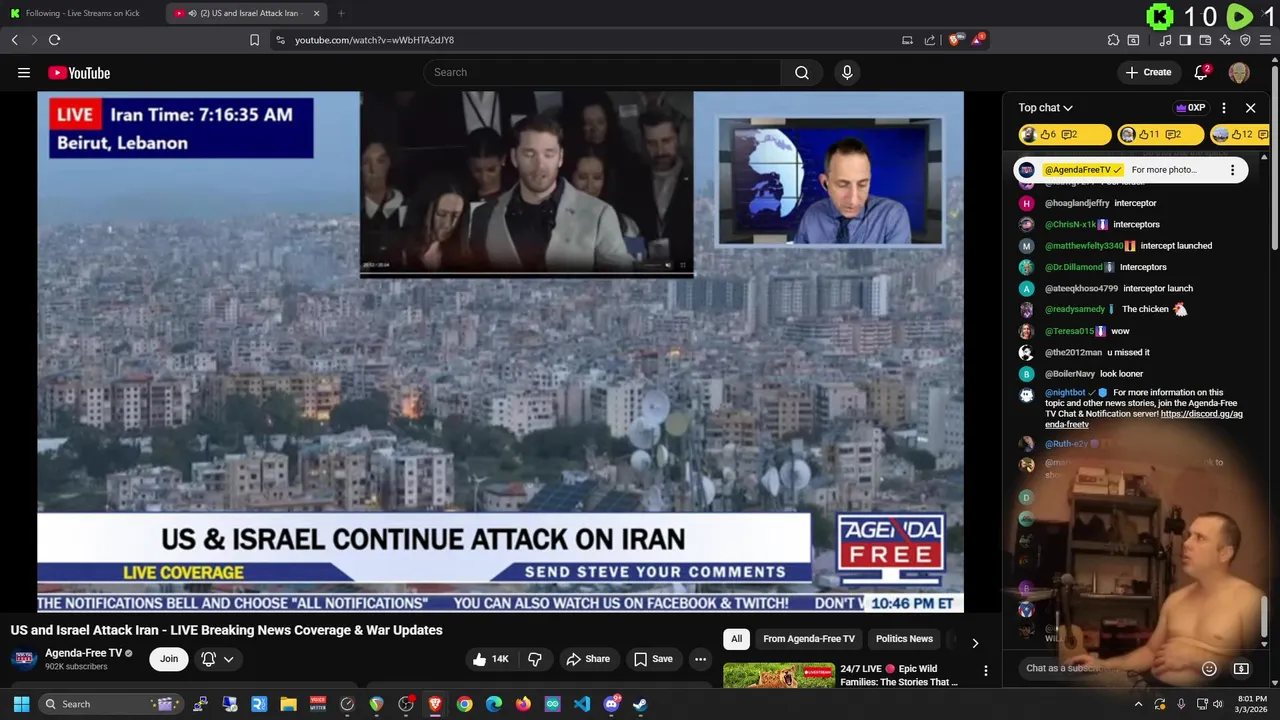Open the Agenda-Free TV channel avatar
This screenshot has width=1280, height=720.
25,659
